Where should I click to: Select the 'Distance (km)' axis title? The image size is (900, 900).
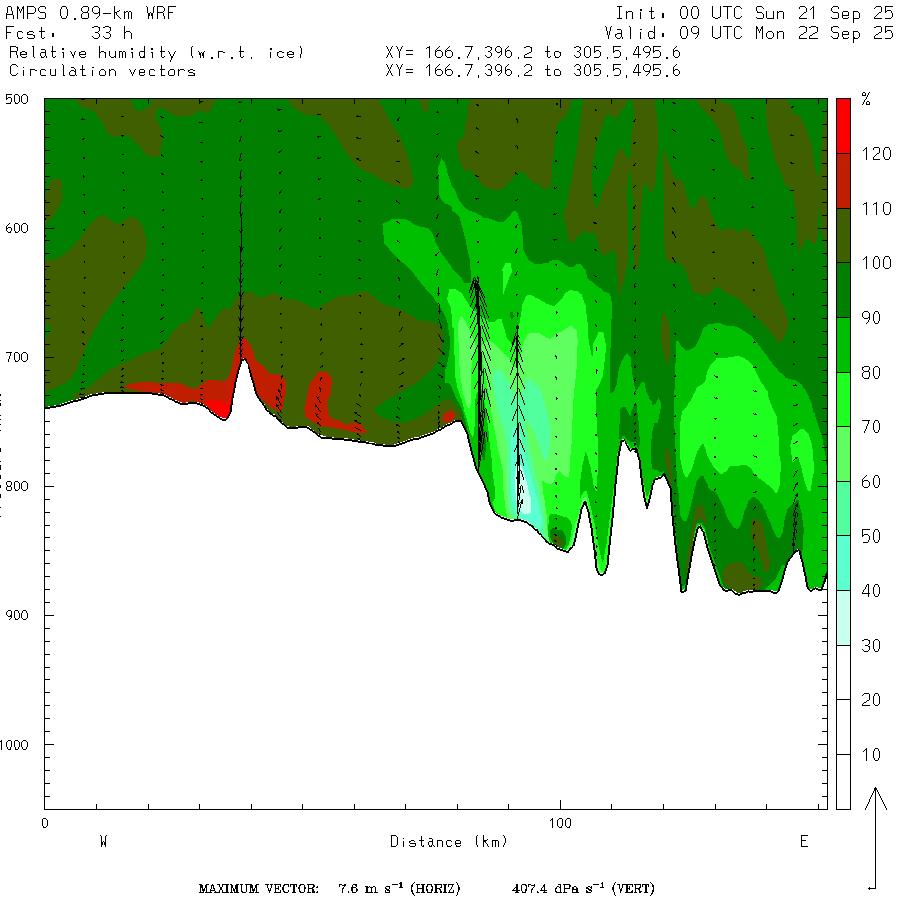click(x=449, y=841)
